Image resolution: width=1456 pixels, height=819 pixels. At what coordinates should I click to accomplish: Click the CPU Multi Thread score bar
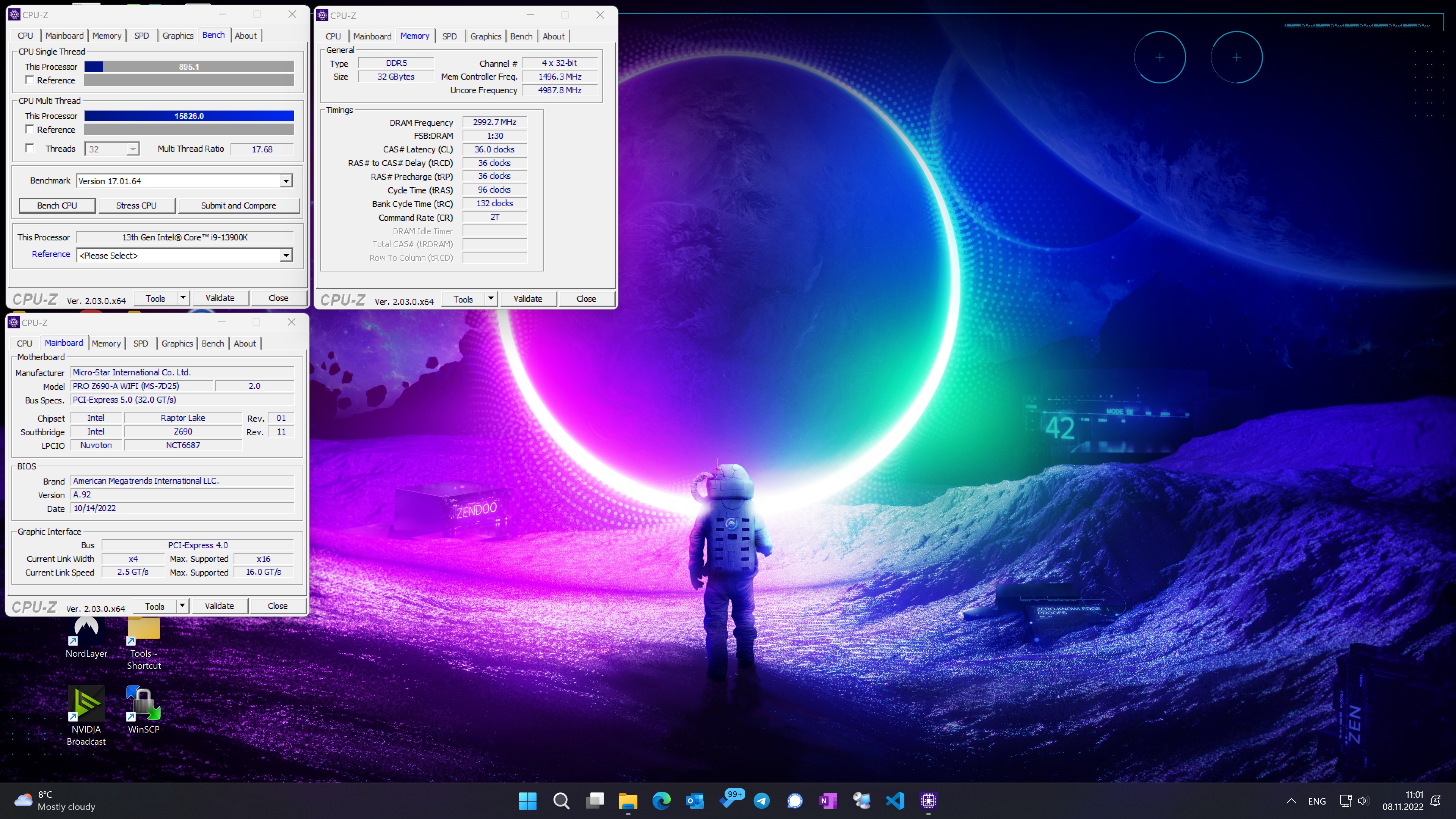tap(189, 116)
